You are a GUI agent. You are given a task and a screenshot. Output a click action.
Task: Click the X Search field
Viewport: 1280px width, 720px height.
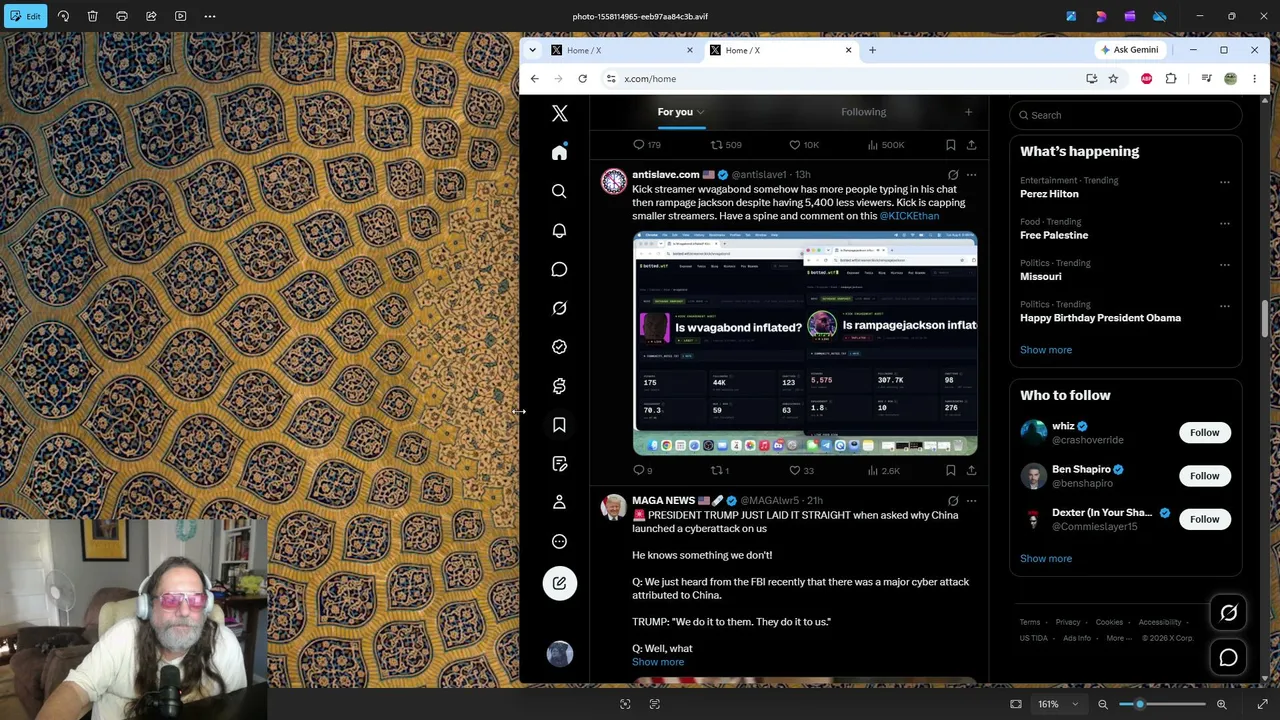1126,115
